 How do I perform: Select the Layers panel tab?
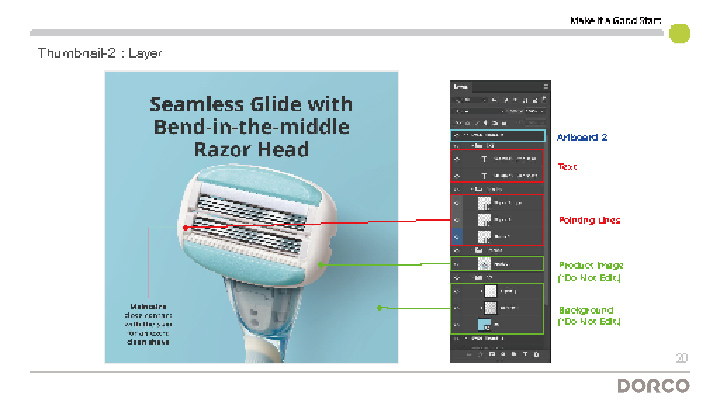(x=461, y=87)
